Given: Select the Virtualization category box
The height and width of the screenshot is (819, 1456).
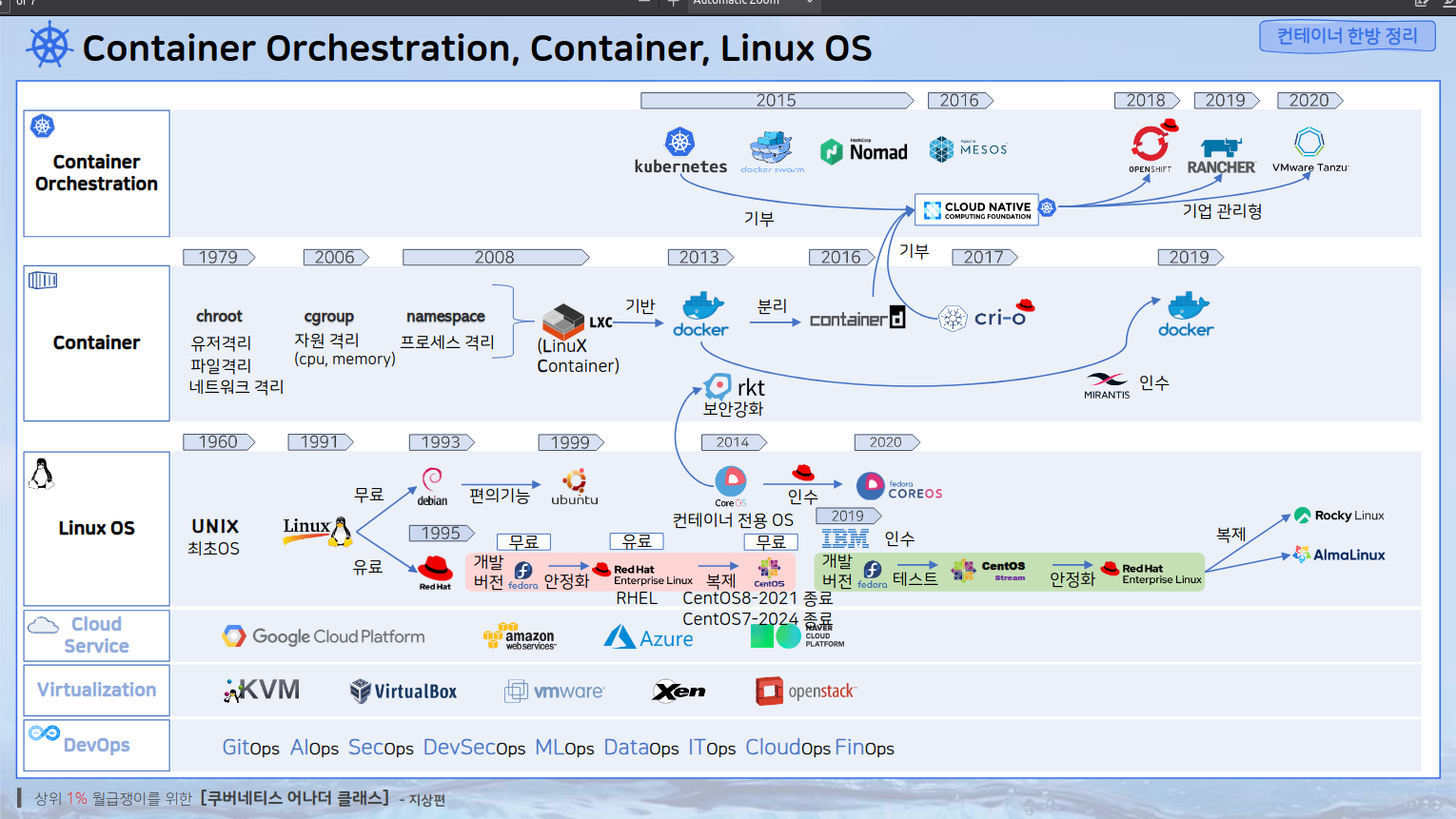Looking at the screenshot, I should pyautogui.click(x=97, y=690).
